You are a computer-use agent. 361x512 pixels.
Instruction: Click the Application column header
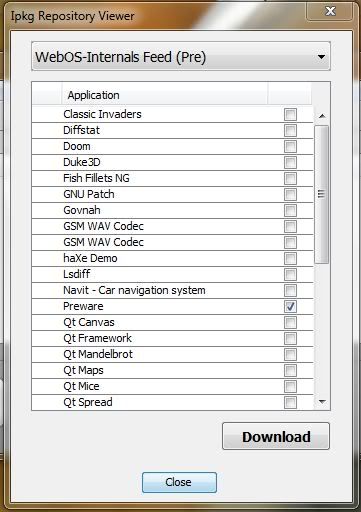[x=165, y=95]
